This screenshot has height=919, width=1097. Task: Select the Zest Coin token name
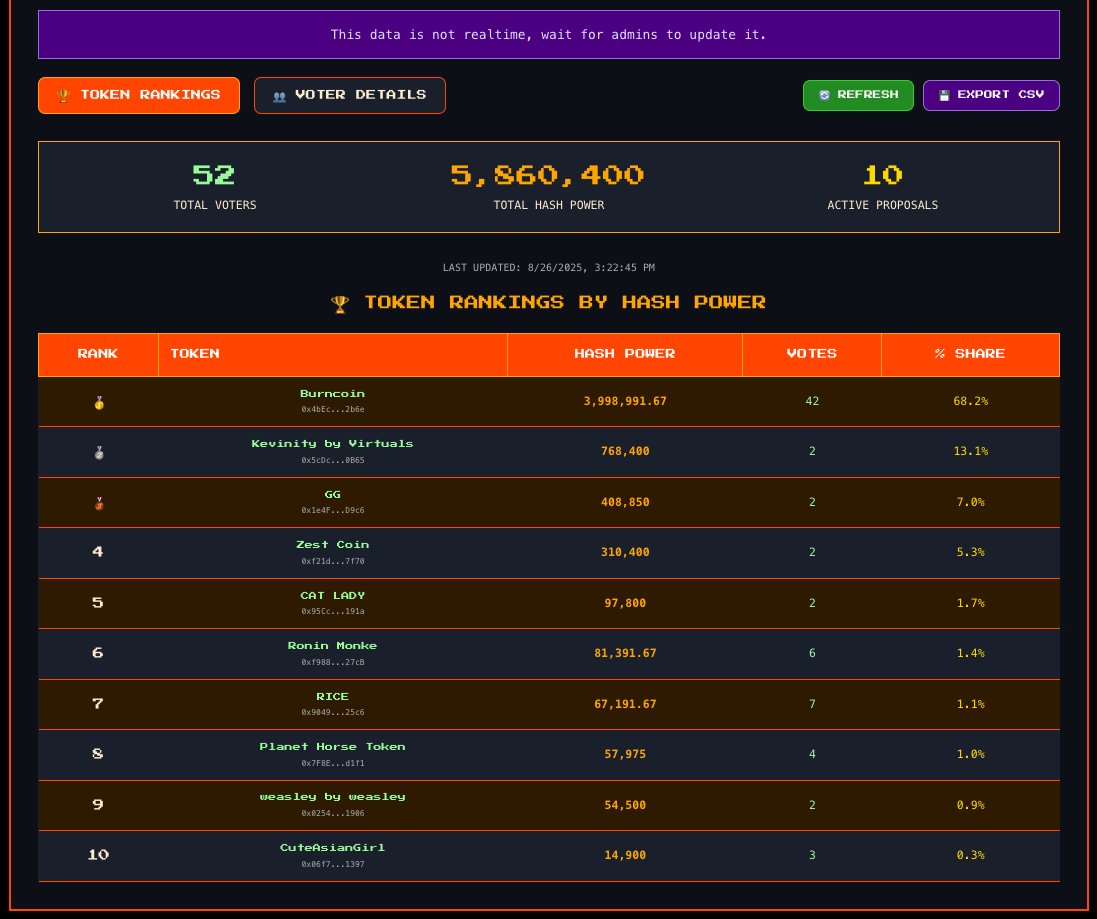(332, 544)
